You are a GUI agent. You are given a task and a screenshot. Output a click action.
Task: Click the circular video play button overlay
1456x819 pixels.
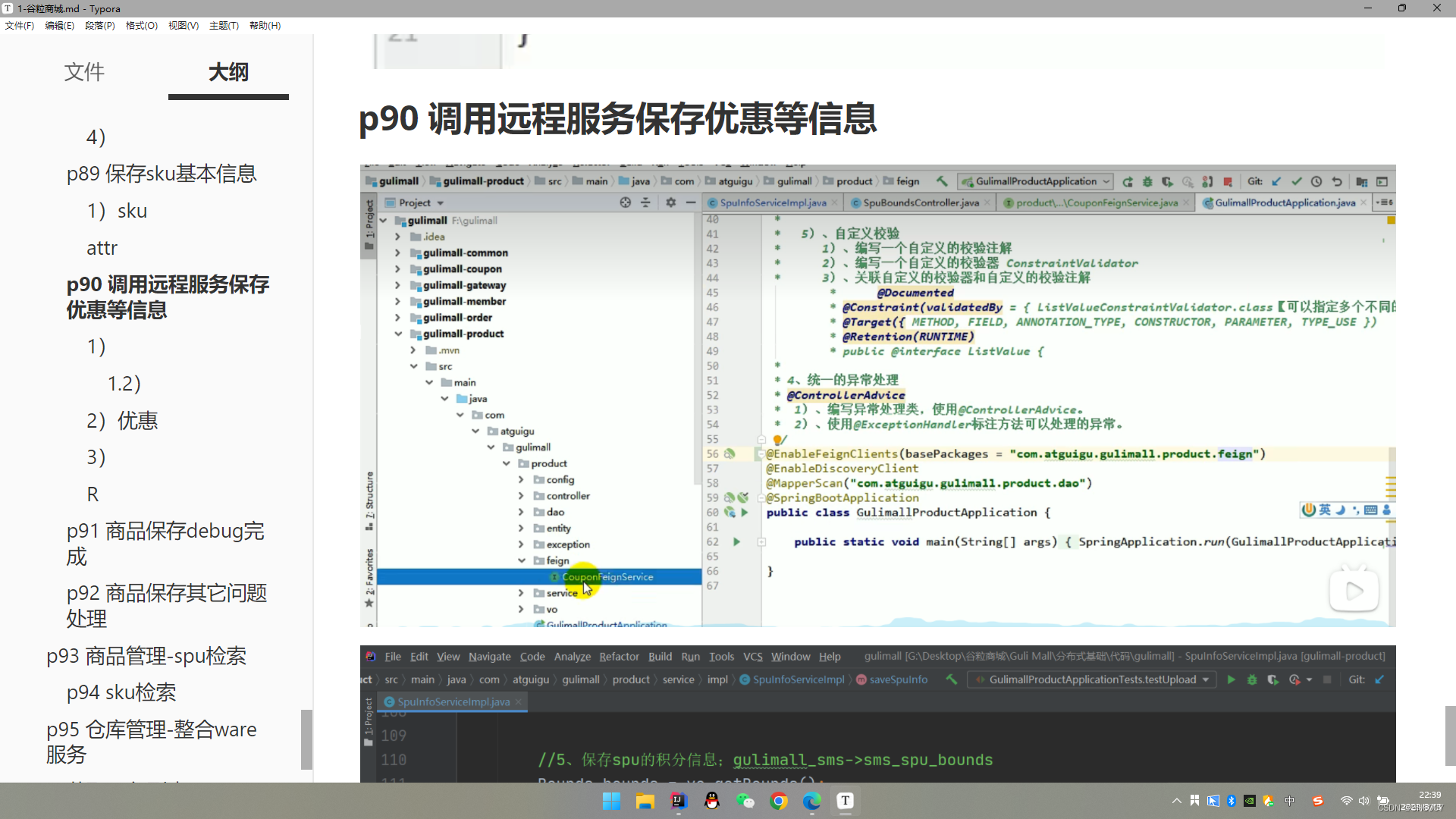[x=1355, y=589]
